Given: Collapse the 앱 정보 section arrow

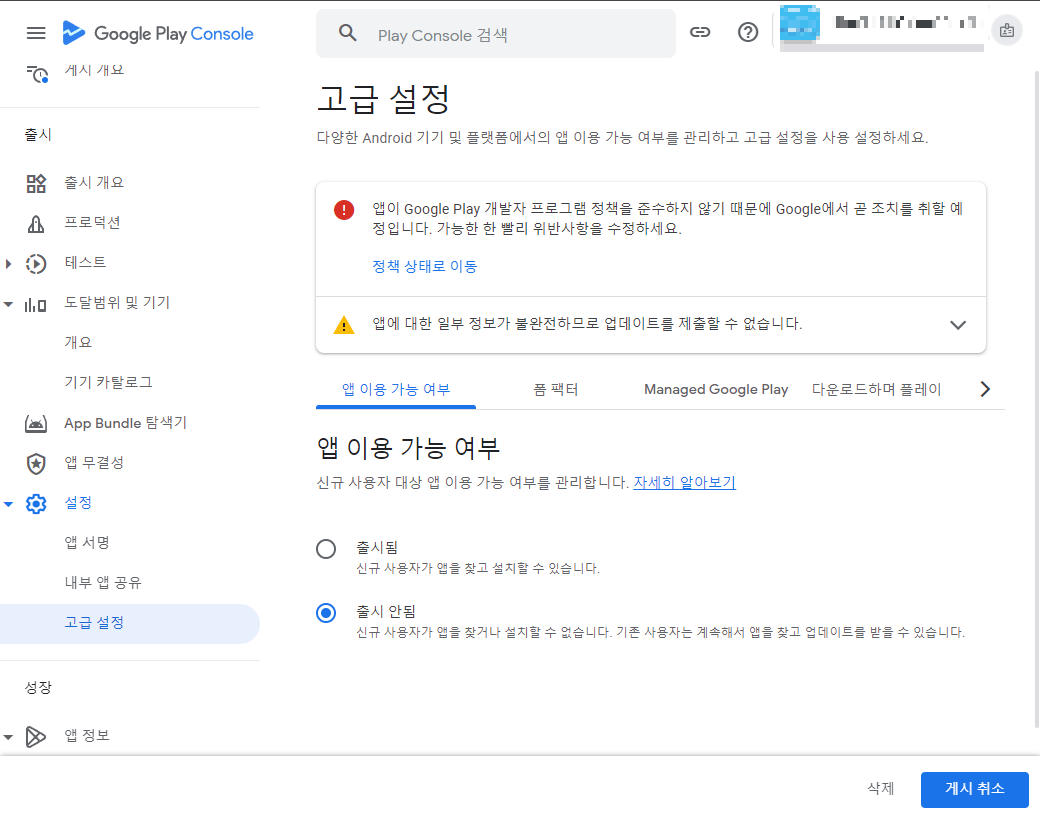Looking at the screenshot, I should tap(8, 736).
